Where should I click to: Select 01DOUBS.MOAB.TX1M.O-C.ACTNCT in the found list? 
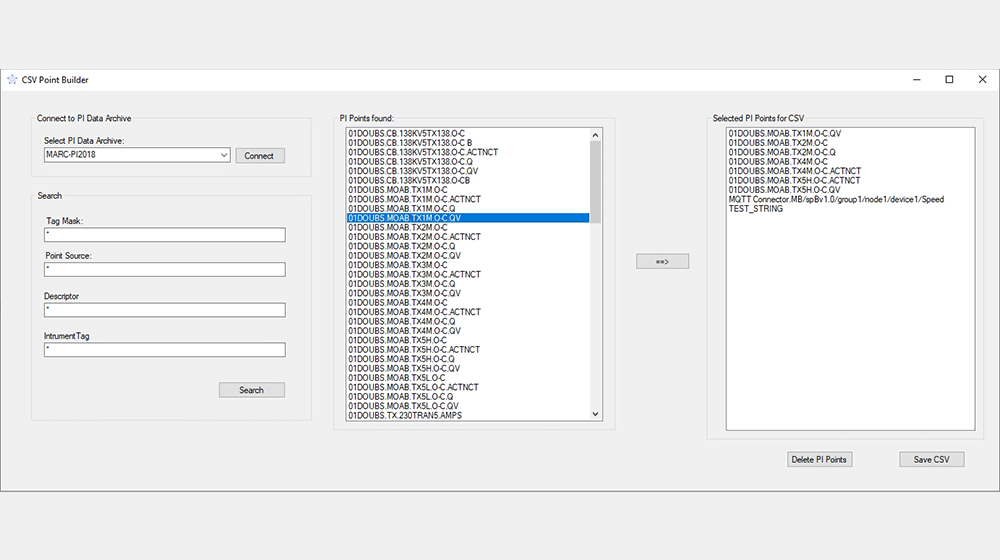point(468,199)
